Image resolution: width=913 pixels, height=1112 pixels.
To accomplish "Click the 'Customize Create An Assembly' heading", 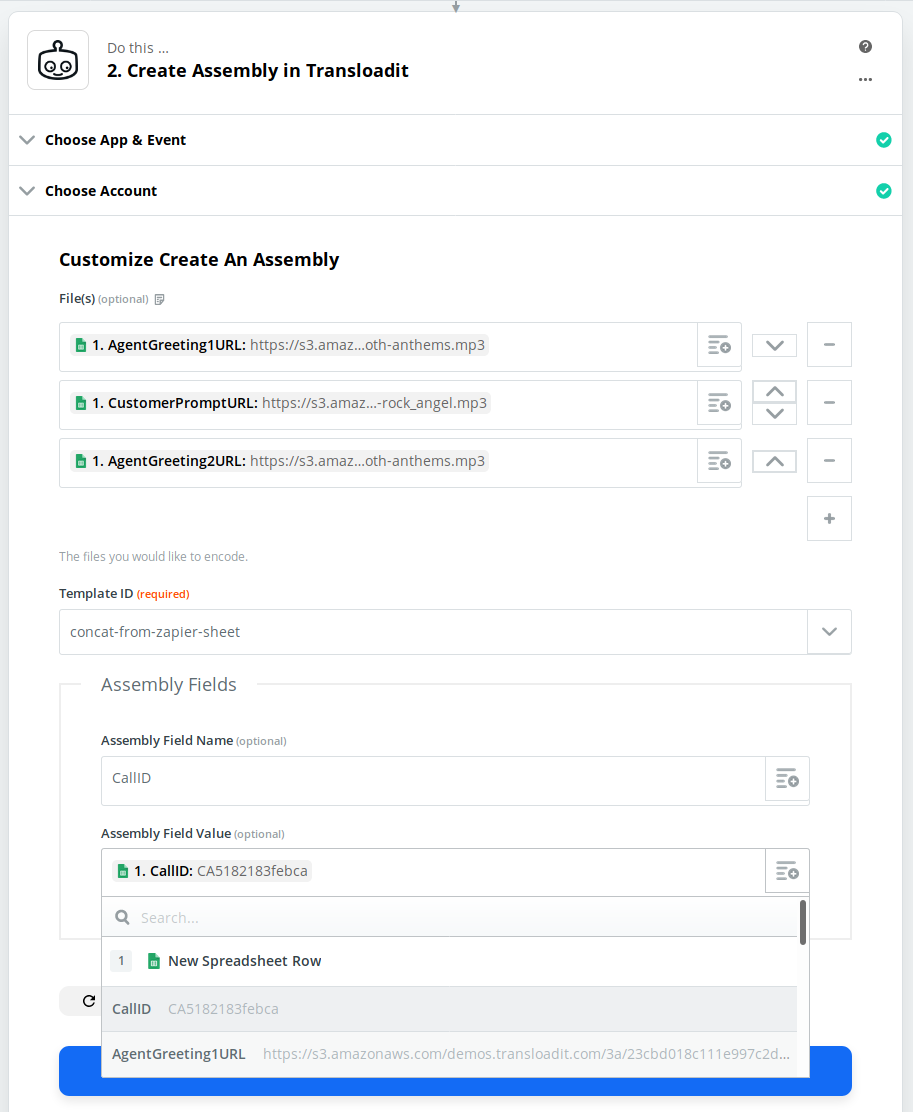I will click(199, 260).
